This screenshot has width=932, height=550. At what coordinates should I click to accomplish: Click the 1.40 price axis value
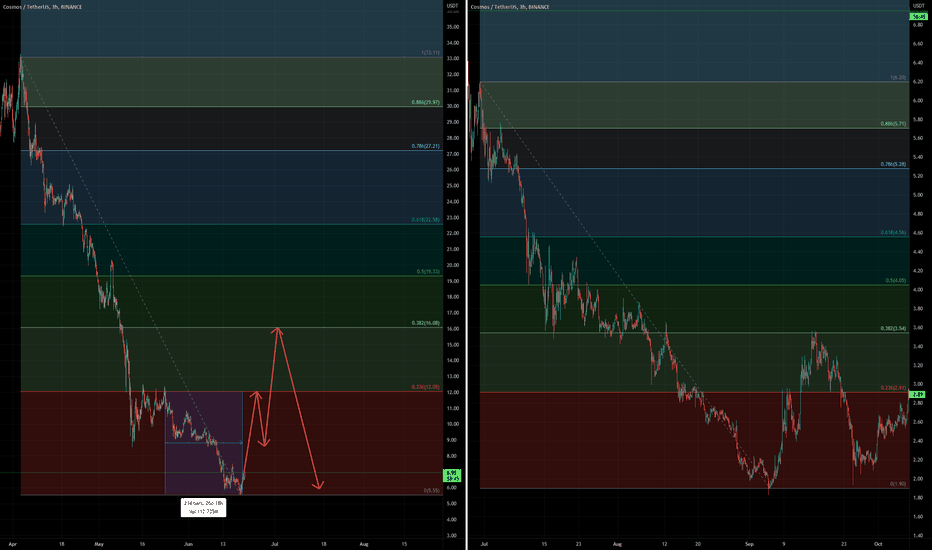918,536
